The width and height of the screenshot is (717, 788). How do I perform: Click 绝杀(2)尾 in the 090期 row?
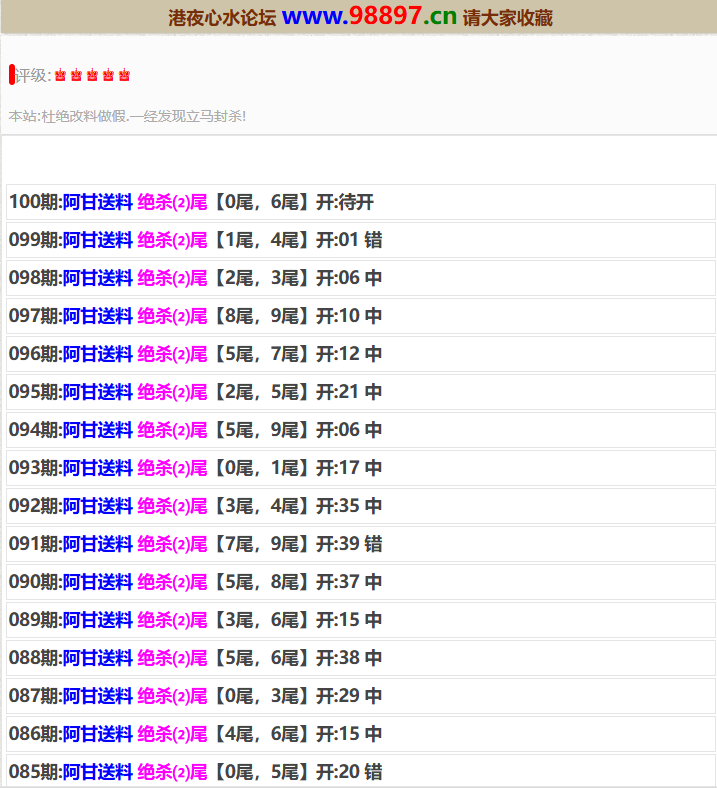click(172, 582)
